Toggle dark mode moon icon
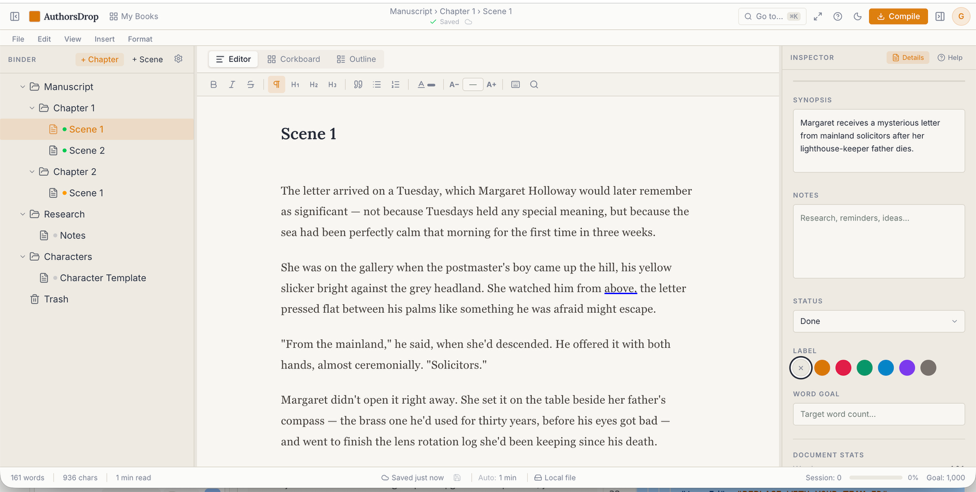 (857, 16)
